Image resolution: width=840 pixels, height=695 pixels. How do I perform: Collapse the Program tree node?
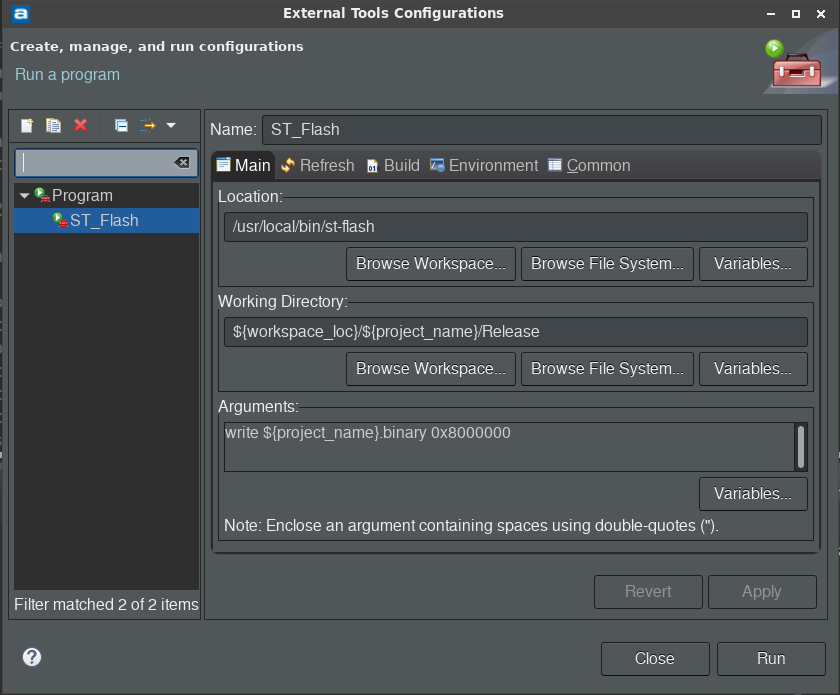coord(25,196)
